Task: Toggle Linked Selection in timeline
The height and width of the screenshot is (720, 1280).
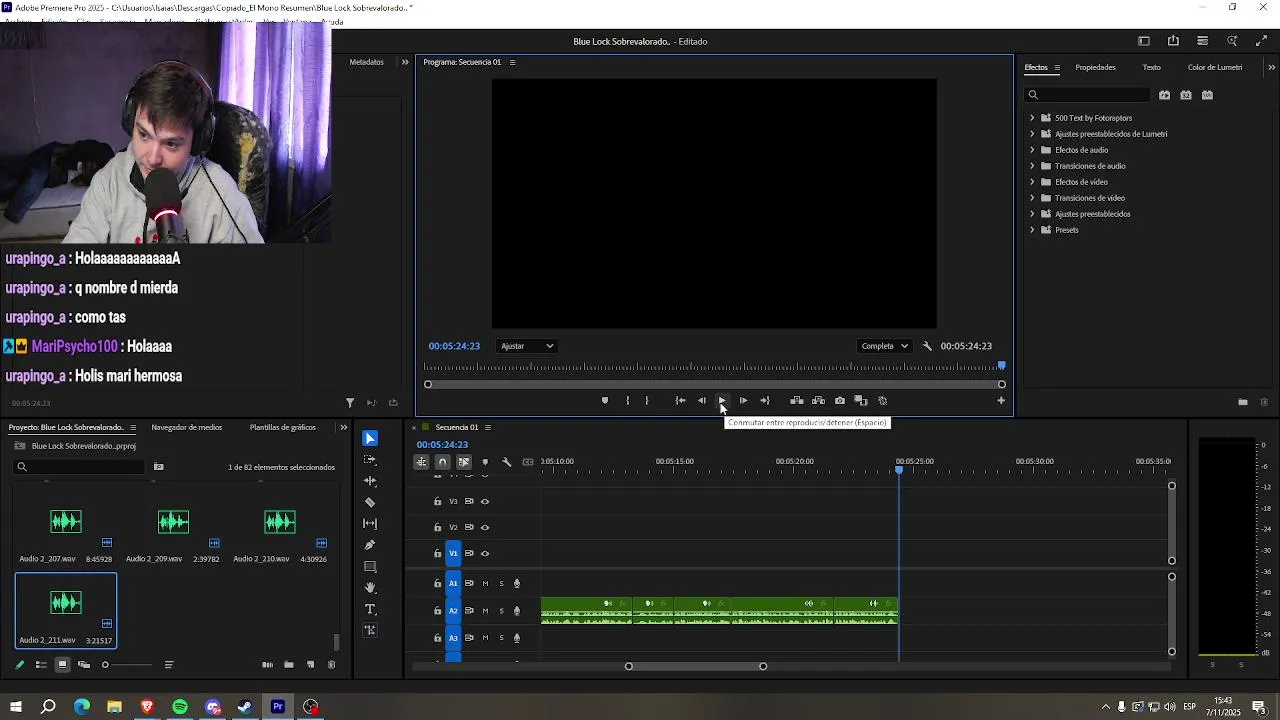Action: click(x=464, y=462)
